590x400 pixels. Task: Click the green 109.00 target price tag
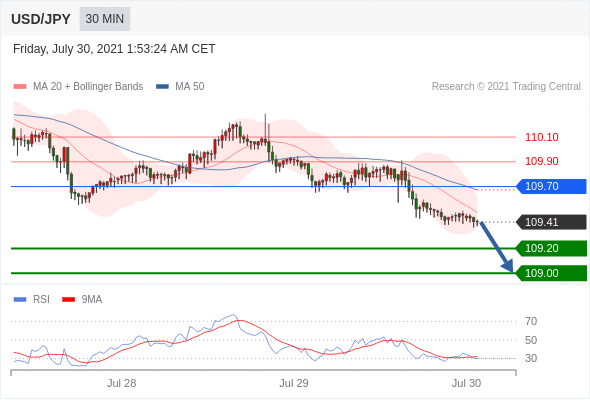pos(551,273)
